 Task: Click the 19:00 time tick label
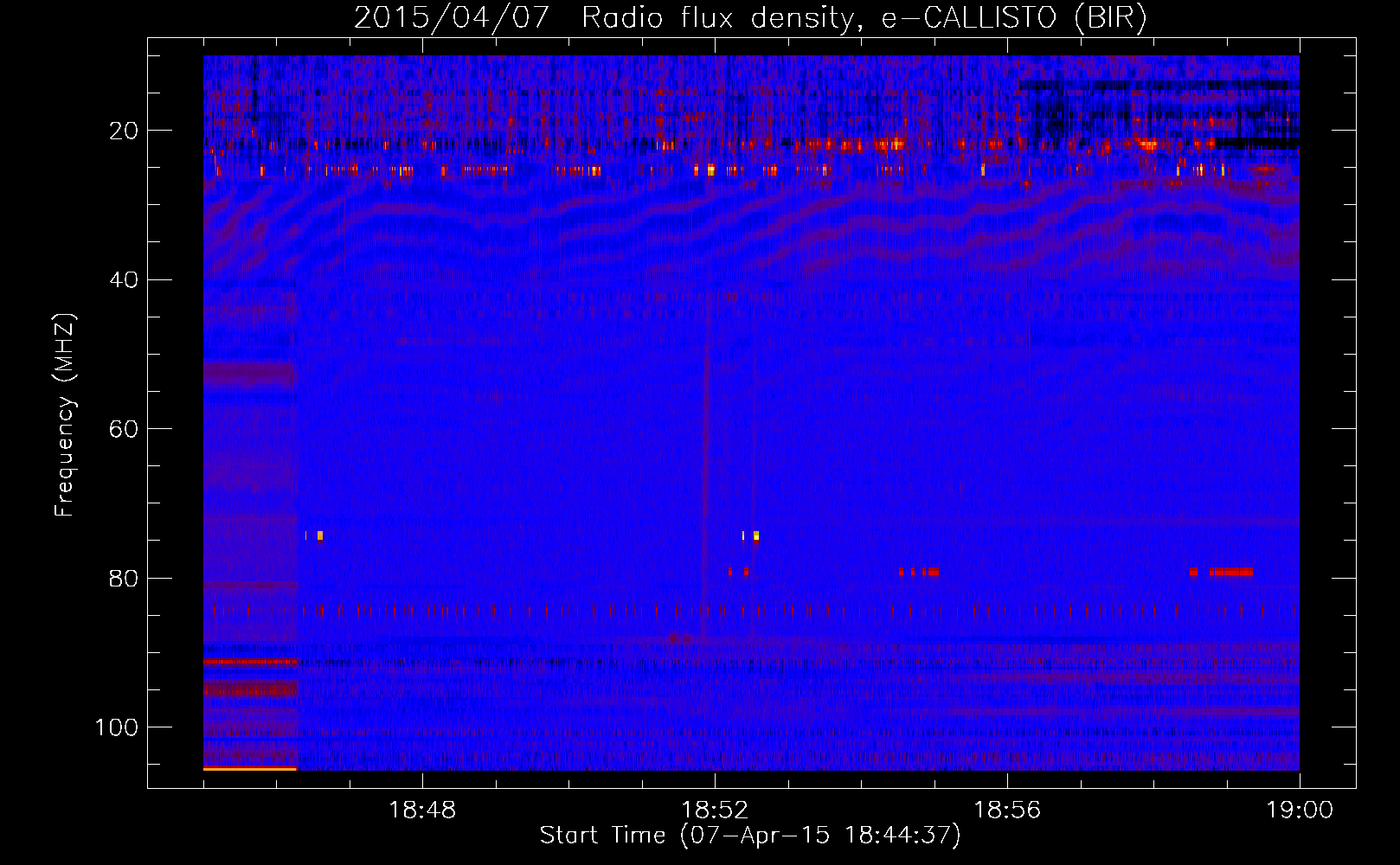[x=1300, y=811]
